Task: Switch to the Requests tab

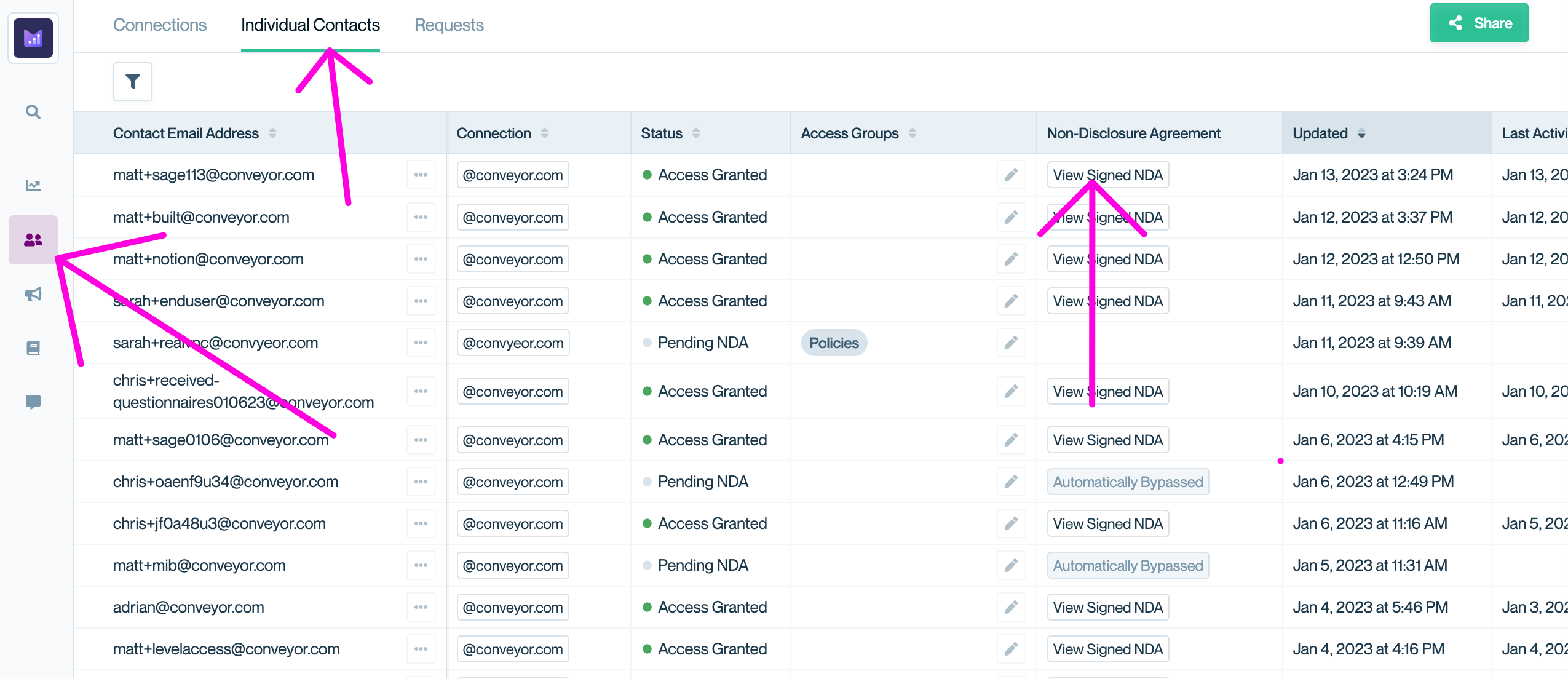Action: tap(449, 25)
